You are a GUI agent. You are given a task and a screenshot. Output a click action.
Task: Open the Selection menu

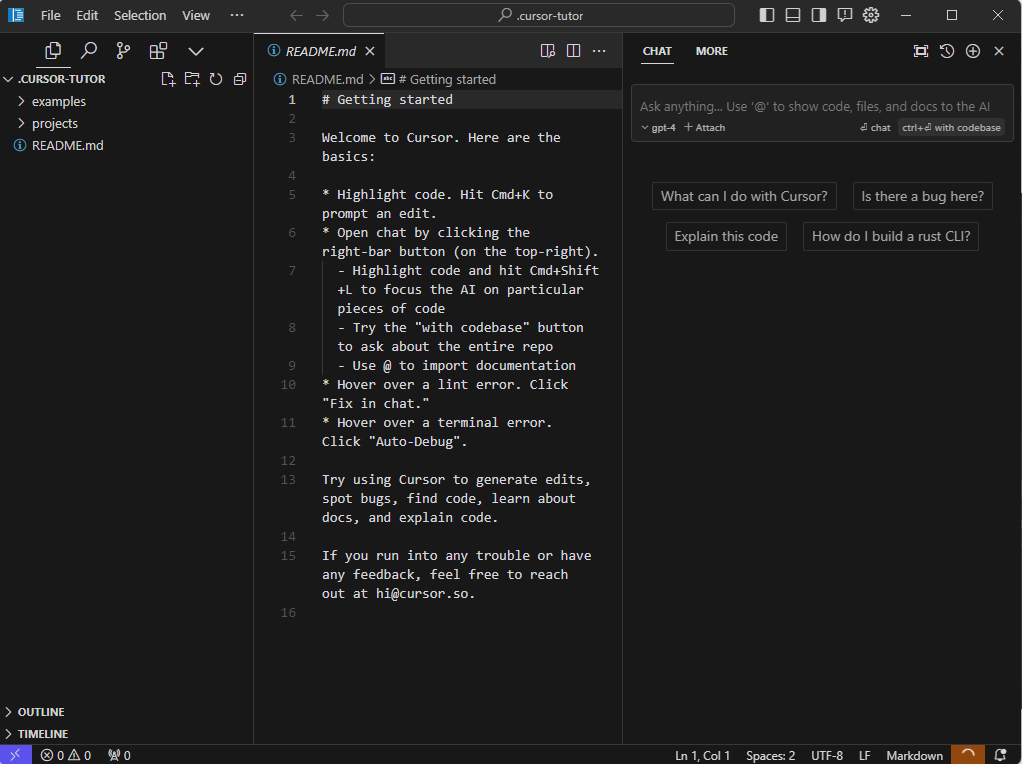tap(140, 15)
